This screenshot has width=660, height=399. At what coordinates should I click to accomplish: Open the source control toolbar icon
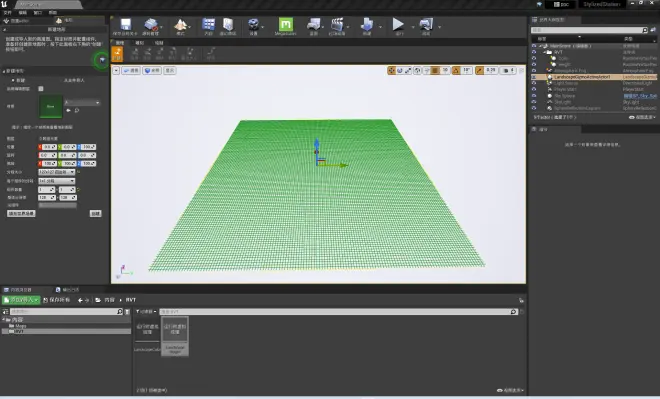click(x=151, y=26)
